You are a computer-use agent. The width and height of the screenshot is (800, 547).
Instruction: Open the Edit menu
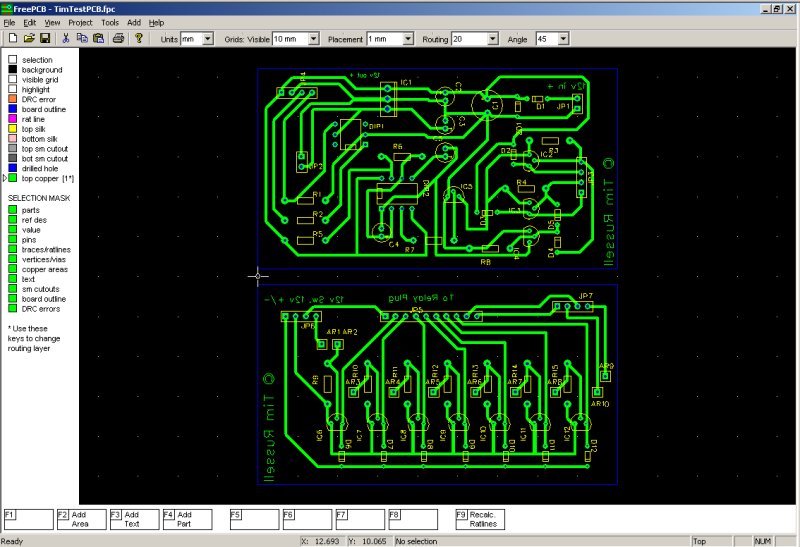click(30, 22)
